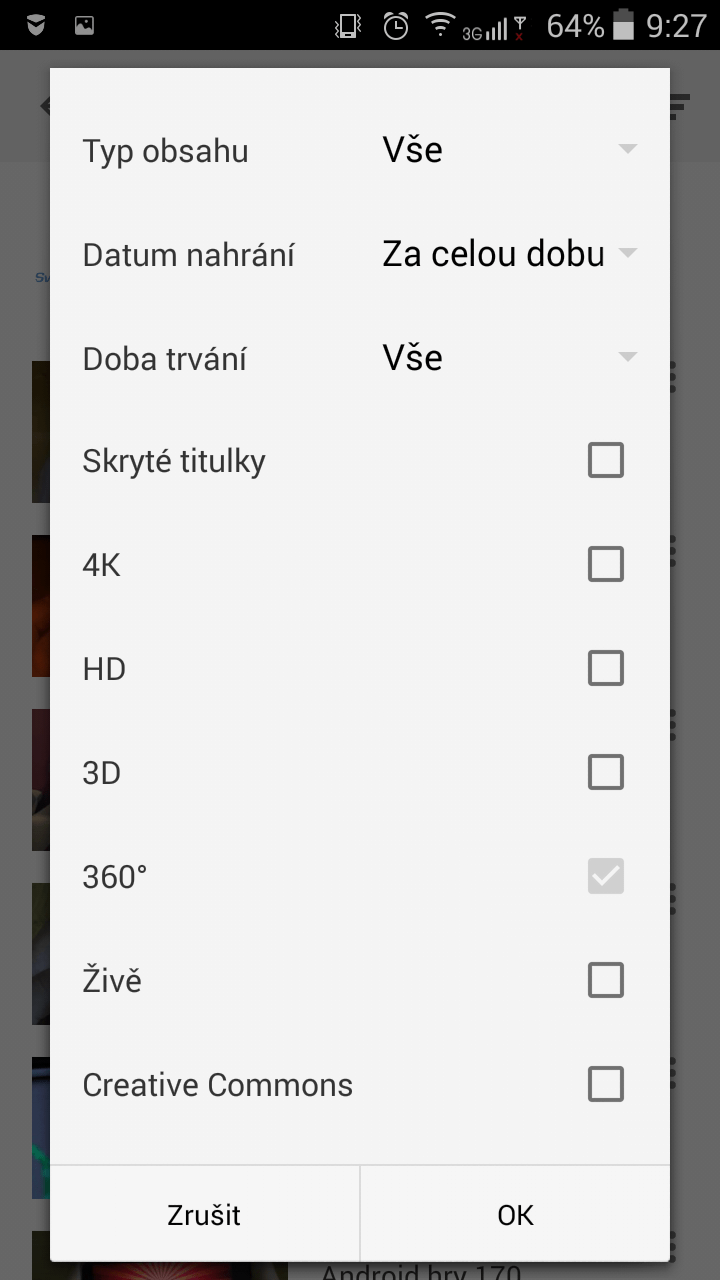Toggle the greyed 360° checkbox

pyautogui.click(x=606, y=877)
